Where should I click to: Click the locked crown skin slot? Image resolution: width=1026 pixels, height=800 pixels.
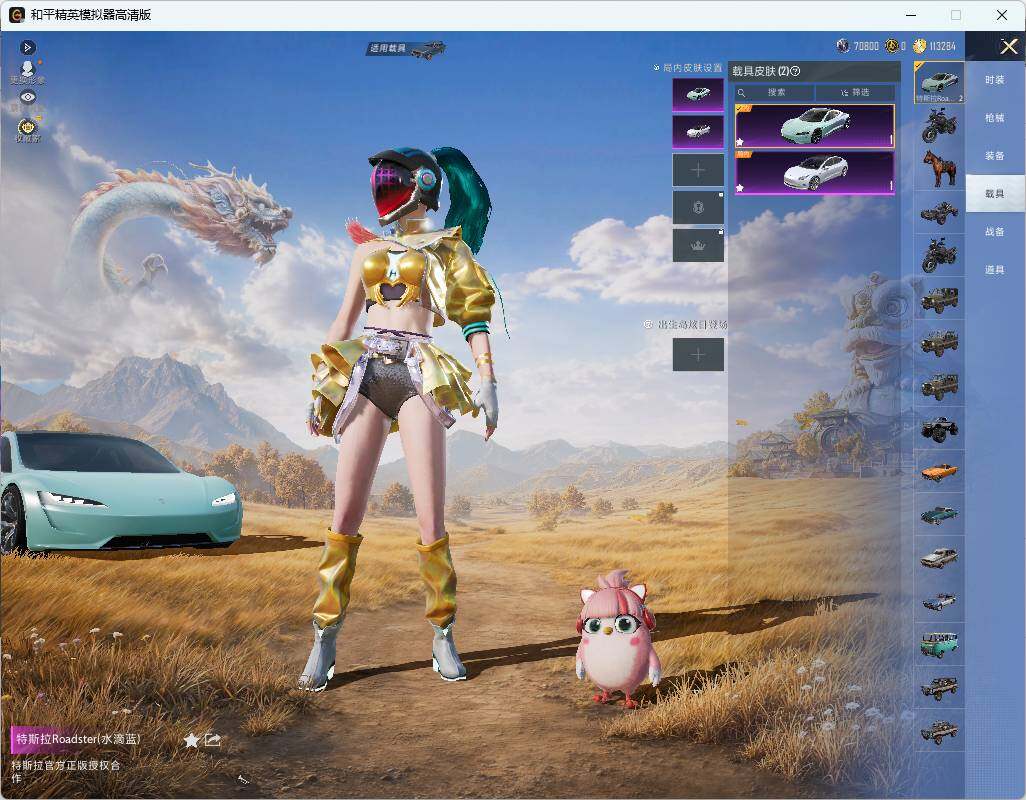(x=698, y=245)
